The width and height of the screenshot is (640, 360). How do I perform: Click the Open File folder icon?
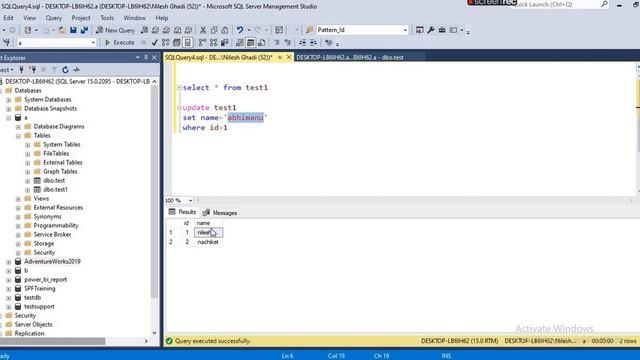pyautogui.click(x=62, y=30)
